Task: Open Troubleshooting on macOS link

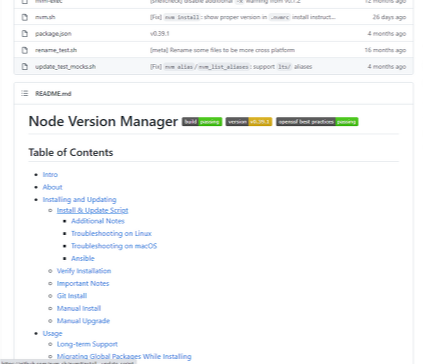Action: coord(114,246)
